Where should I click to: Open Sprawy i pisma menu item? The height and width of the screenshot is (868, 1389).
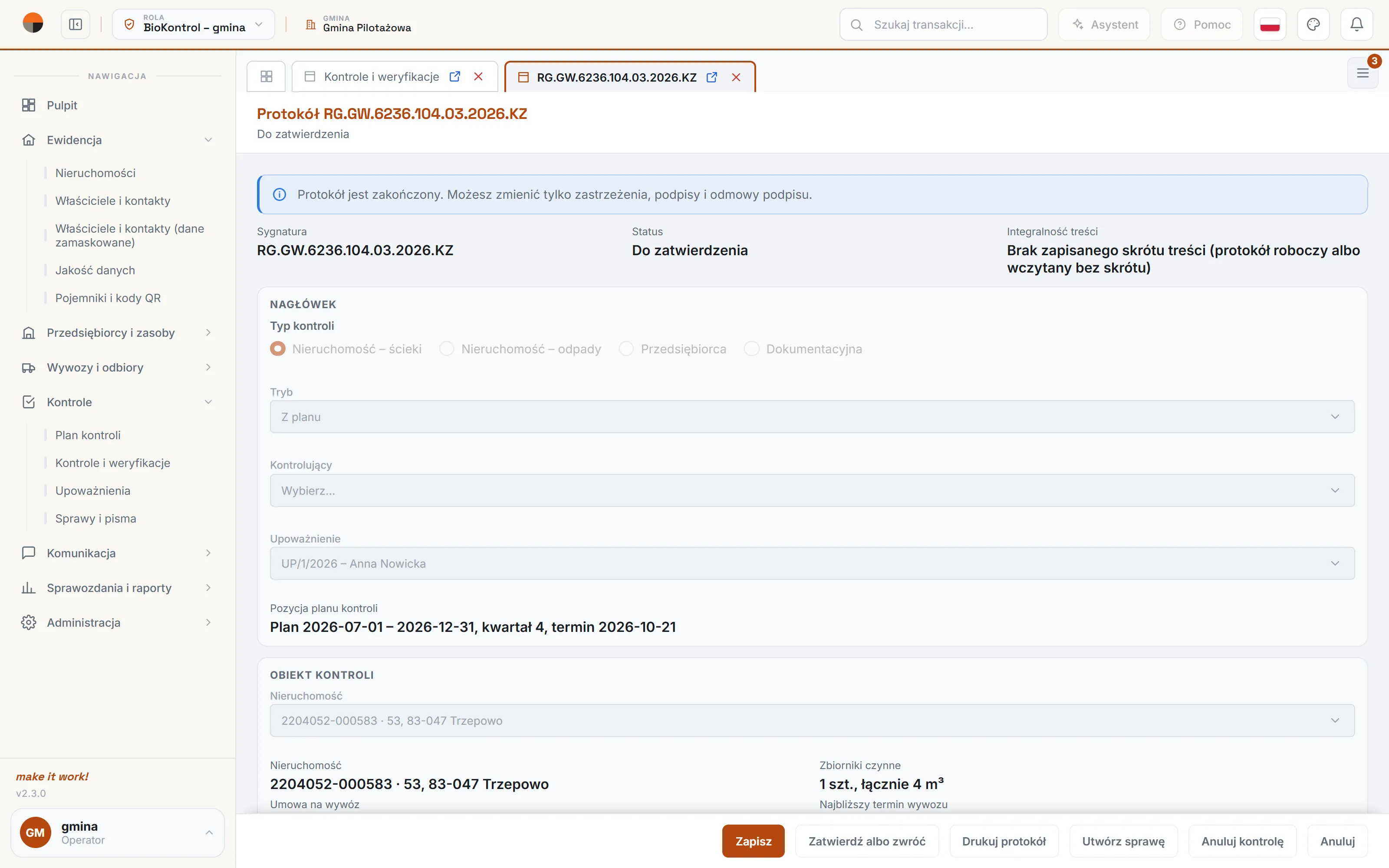pyautogui.click(x=96, y=518)
